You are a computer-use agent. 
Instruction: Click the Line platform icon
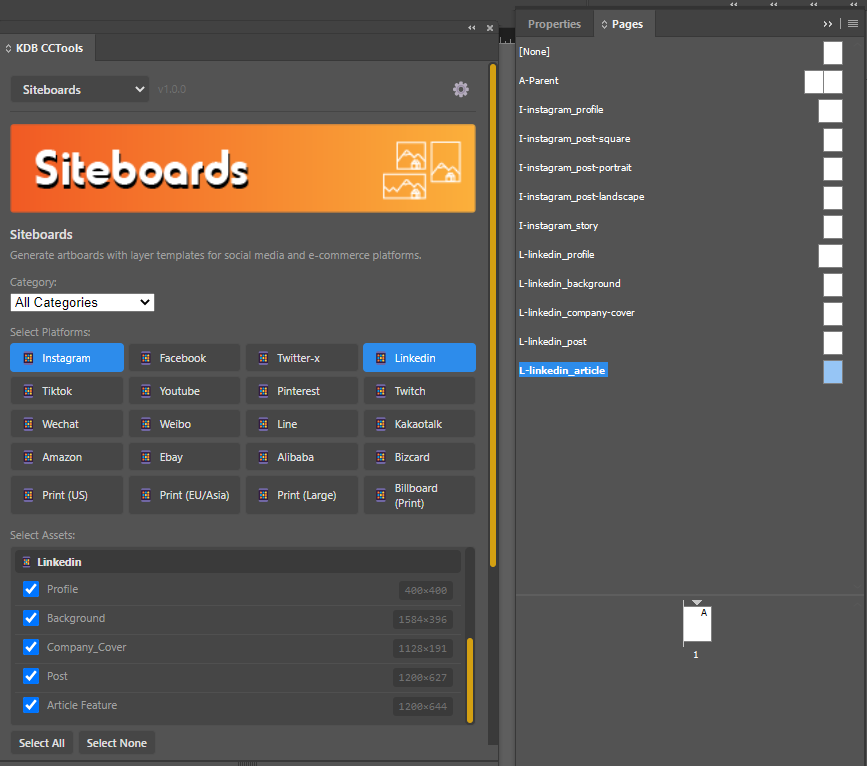click(264, 424)
